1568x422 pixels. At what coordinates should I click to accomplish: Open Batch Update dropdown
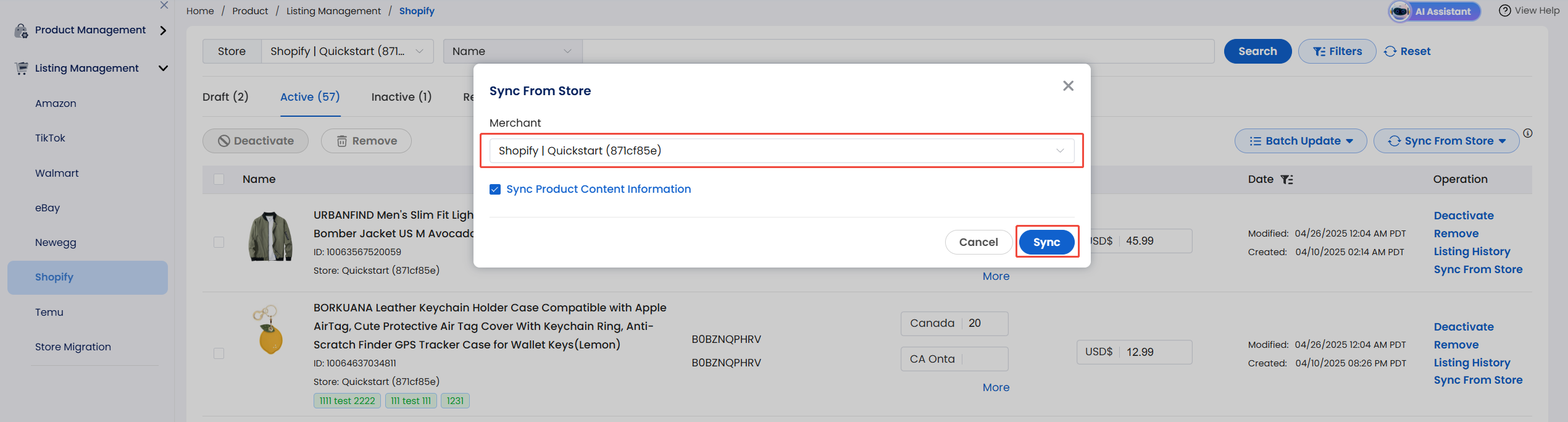1301,141
